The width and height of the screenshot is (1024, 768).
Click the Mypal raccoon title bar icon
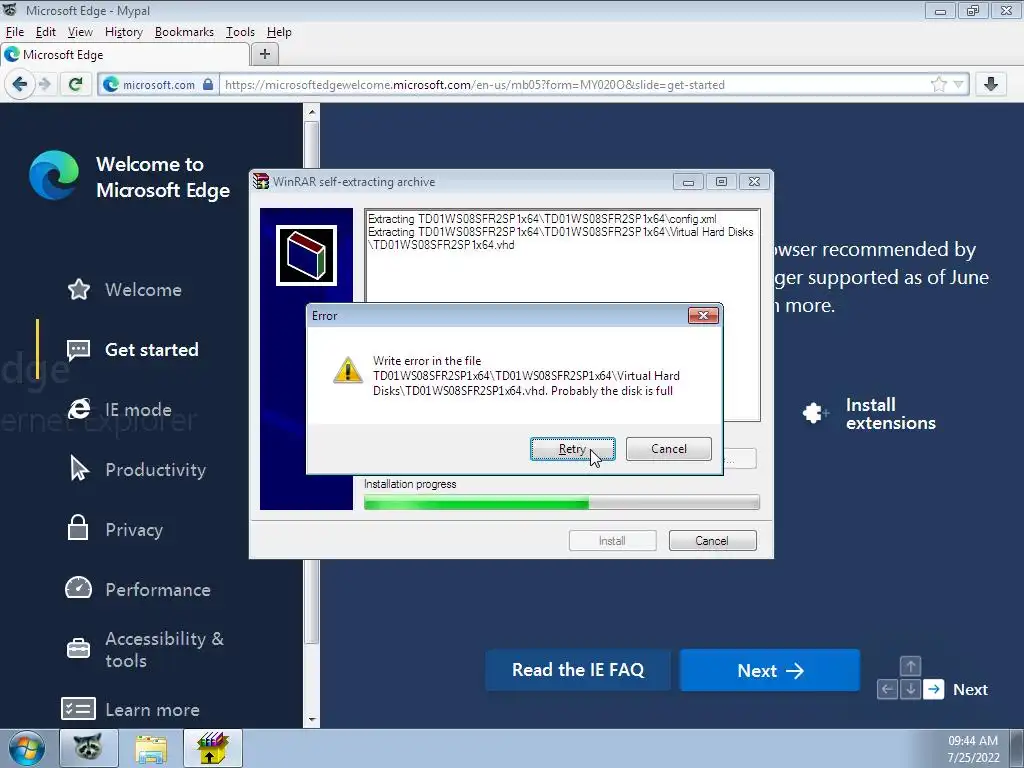point(10,10)
